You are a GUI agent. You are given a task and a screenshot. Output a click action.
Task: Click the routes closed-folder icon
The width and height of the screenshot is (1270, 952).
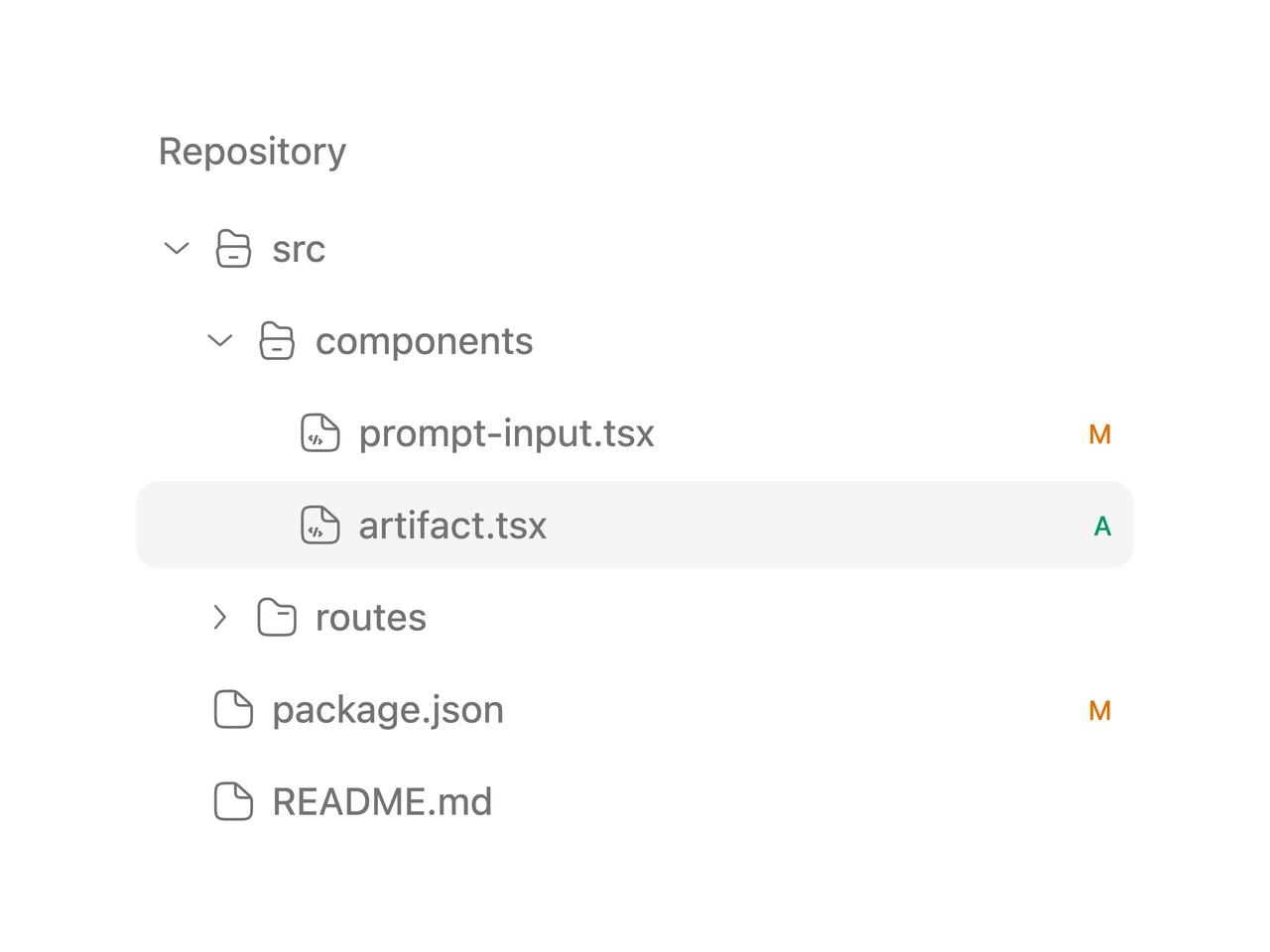(x=277, y=617)
